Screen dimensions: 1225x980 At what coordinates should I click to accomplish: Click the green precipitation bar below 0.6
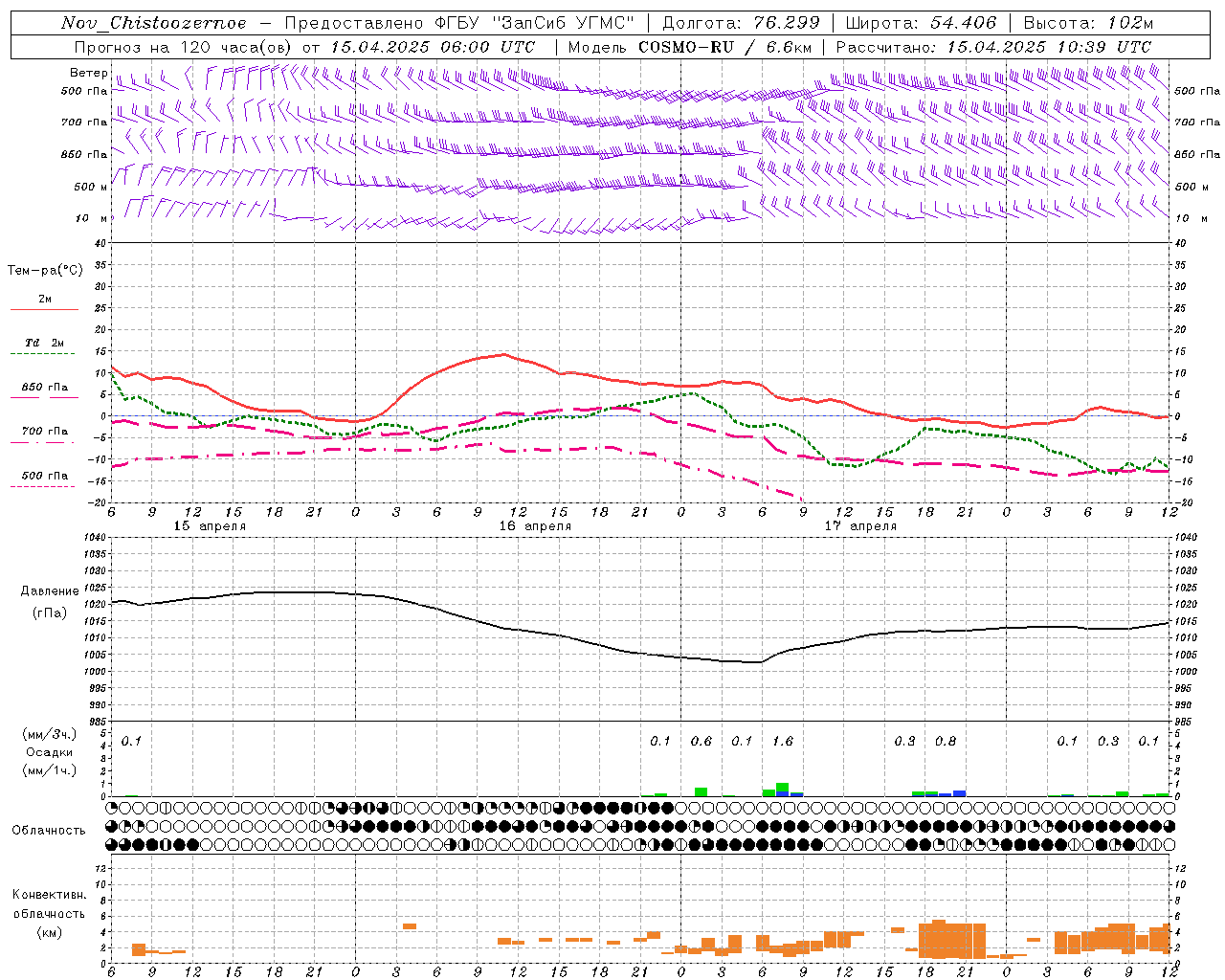click(701, 791)
